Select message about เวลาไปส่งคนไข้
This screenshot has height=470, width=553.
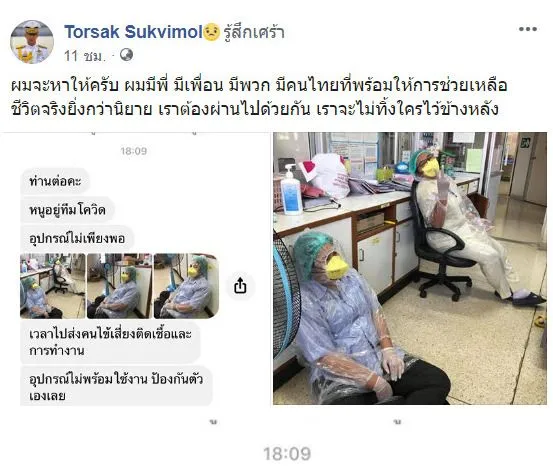110,342
